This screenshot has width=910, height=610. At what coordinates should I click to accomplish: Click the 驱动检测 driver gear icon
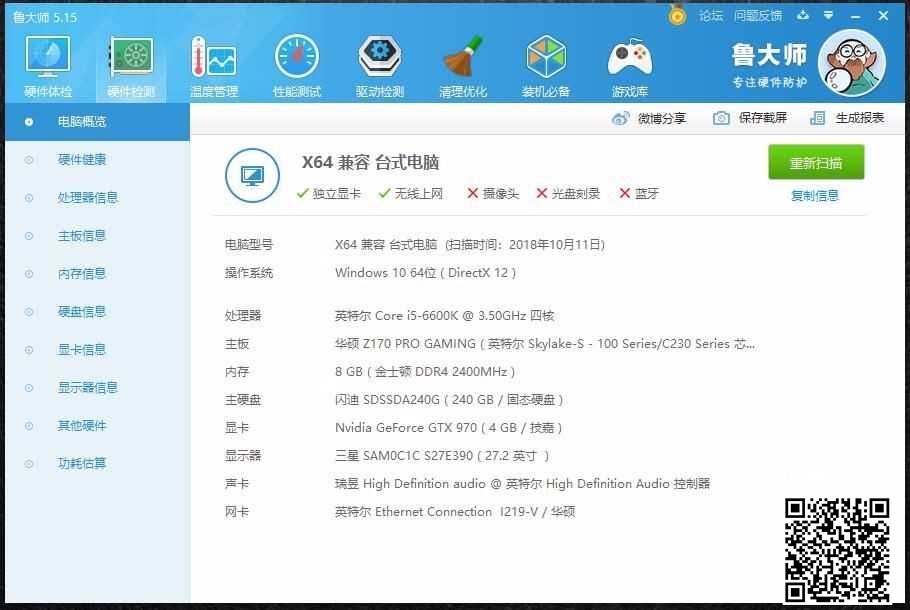pos(380,58)
